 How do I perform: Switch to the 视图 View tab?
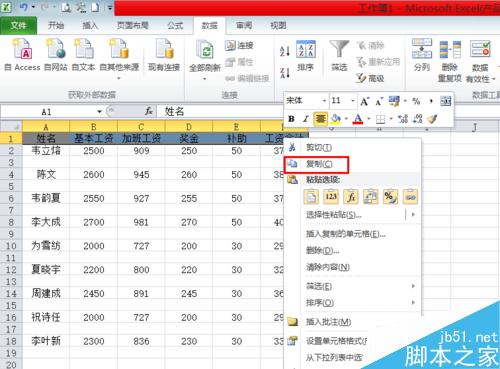point(278,25)
